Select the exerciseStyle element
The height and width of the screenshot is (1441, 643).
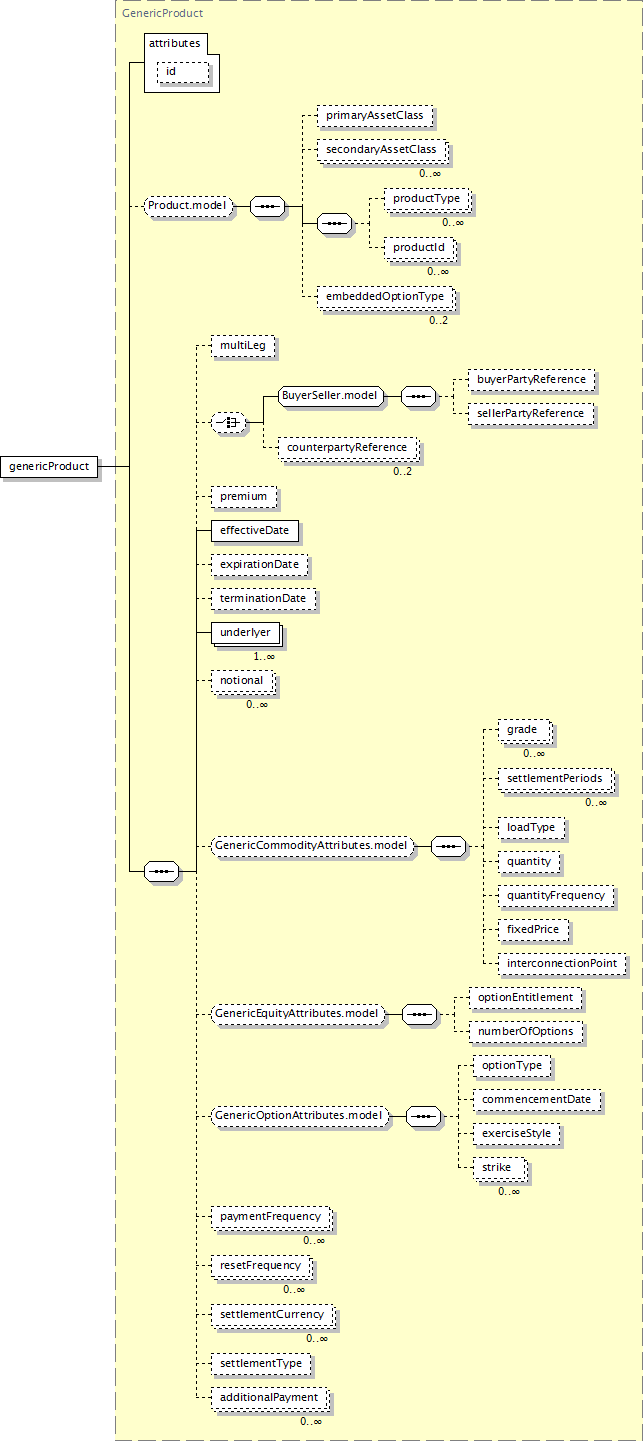515,1134
